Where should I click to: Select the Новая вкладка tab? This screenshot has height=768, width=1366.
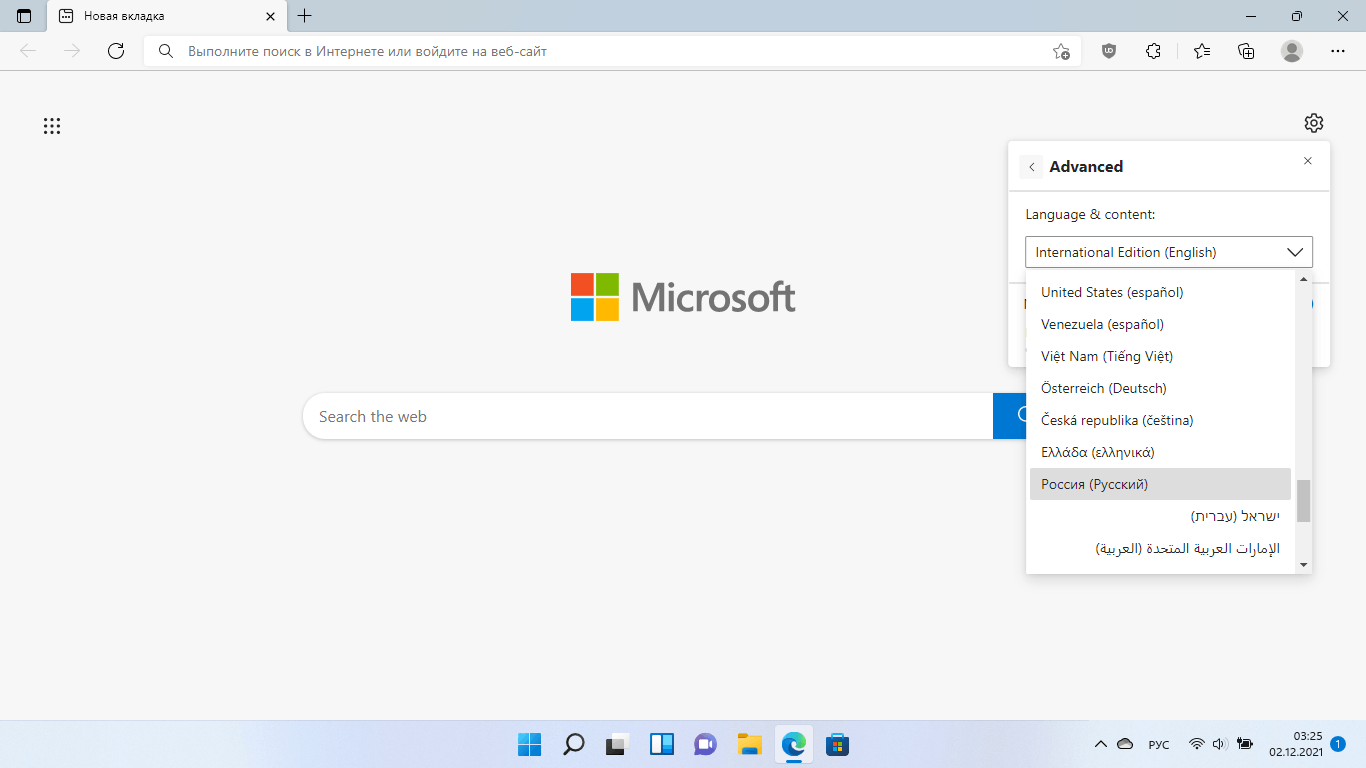pos(166,16)
